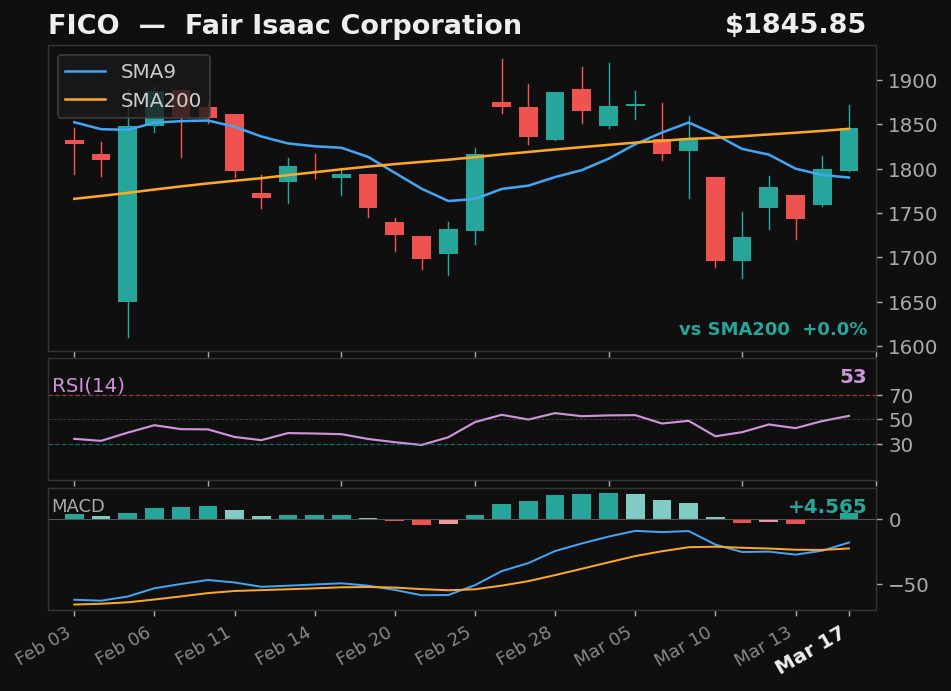Click the 1650 price axis label
Screen dimensions: 951x691
(912, 303)
